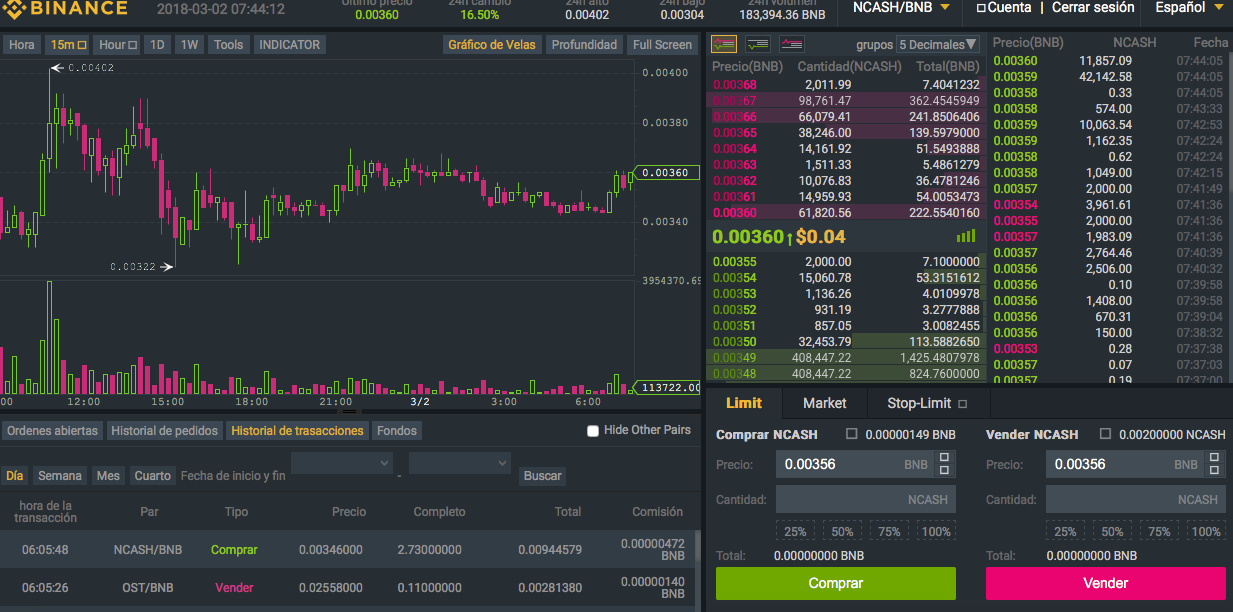Click the signal bars icon beside $0.04
The height and width of the screenshot is (612, 1233).
pos(966,237)
